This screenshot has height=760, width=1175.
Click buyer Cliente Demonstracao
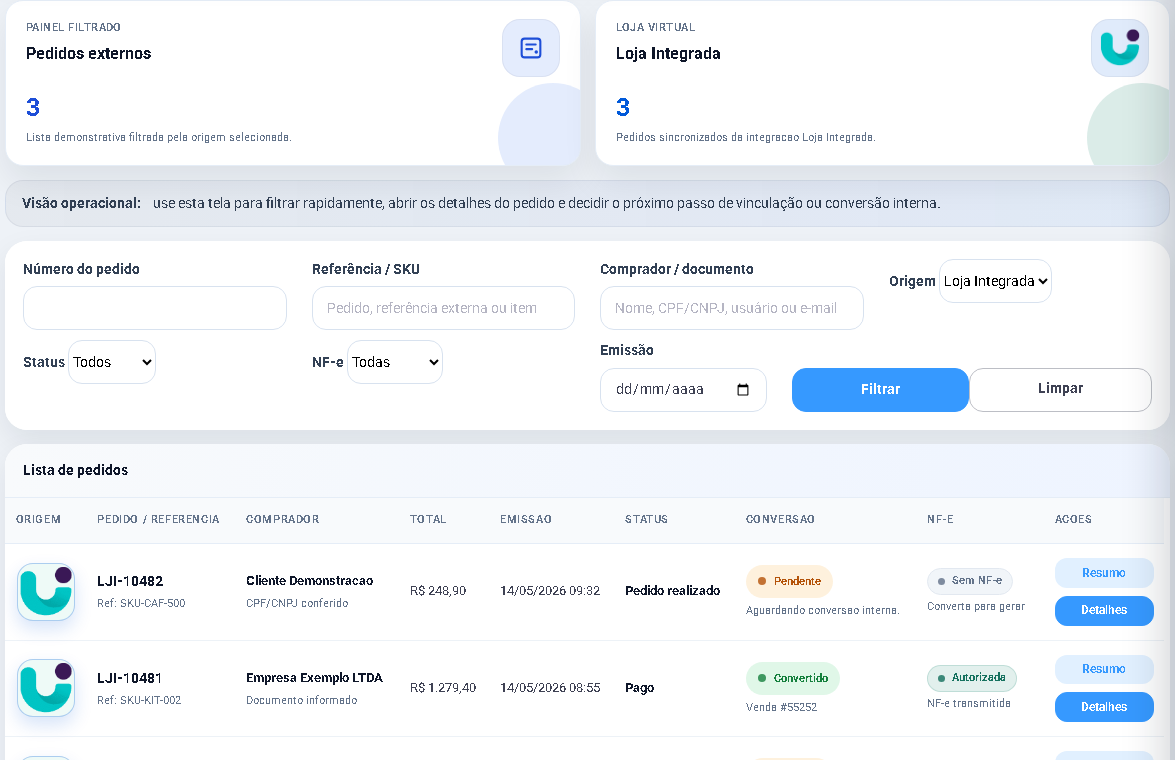(309, 581)
